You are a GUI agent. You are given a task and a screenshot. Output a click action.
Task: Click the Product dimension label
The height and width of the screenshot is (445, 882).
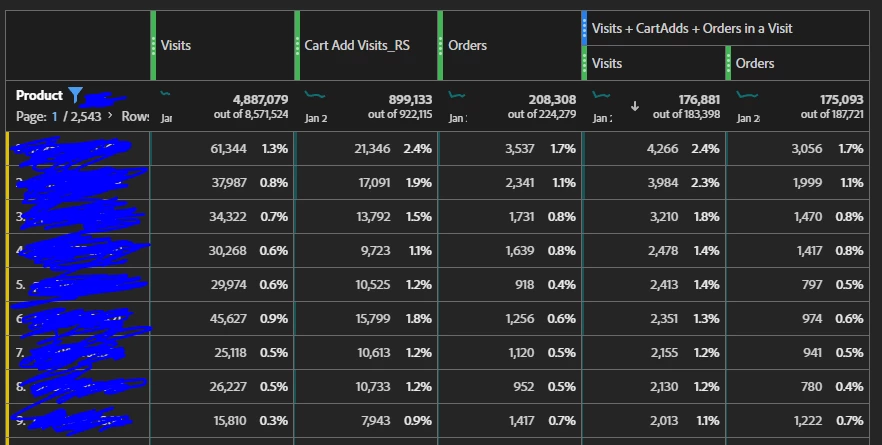tap(39, 96)
